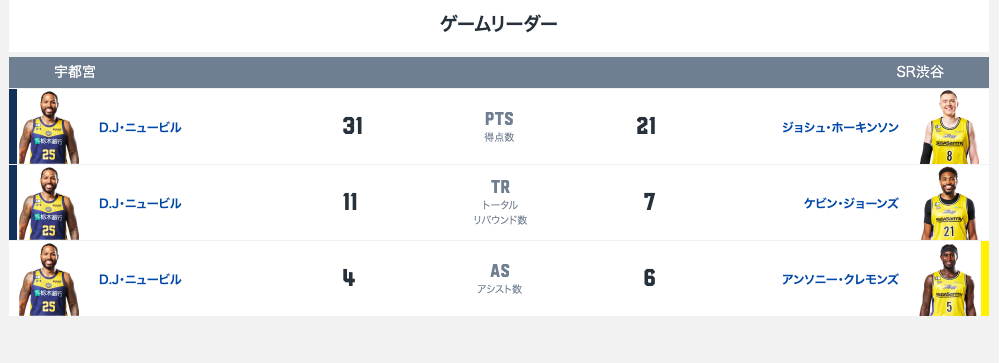Open D.J・ニュービル photo in PTS row
1001x363 pixels.
click(49, 127)
